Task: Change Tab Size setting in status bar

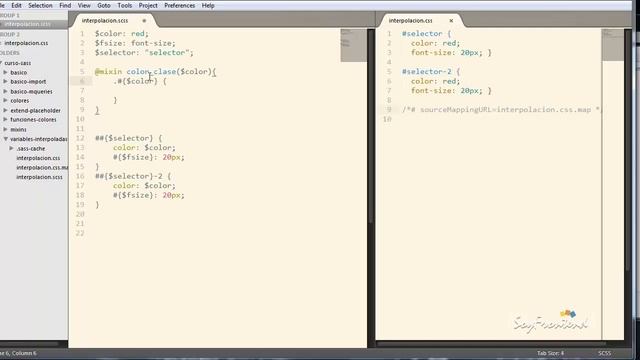Action: 550,353
